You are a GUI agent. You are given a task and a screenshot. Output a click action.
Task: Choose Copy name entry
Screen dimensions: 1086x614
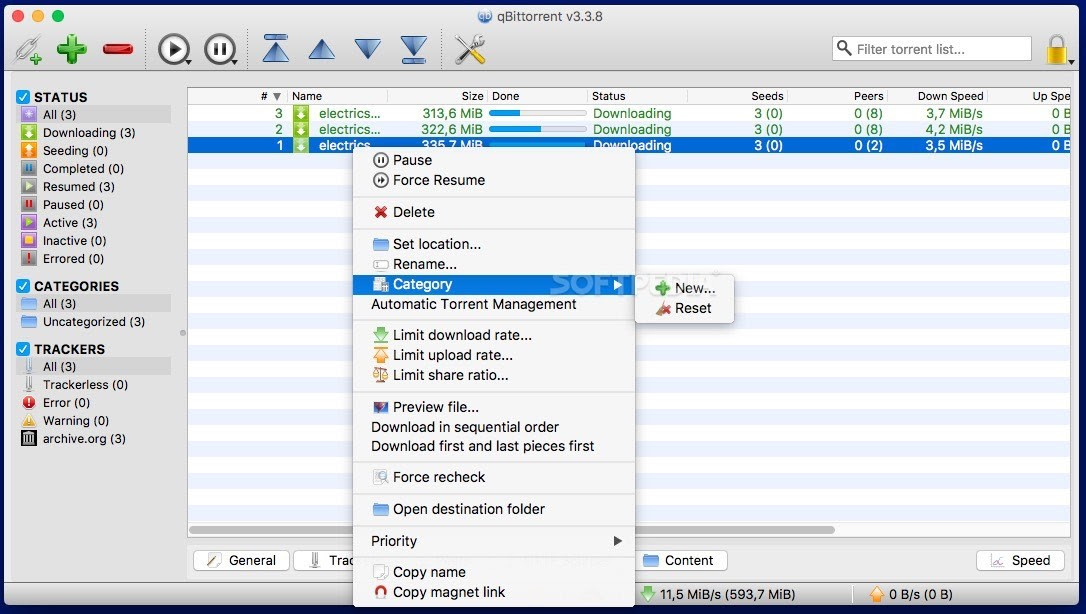pyautogui.click(x=494, y=572)
